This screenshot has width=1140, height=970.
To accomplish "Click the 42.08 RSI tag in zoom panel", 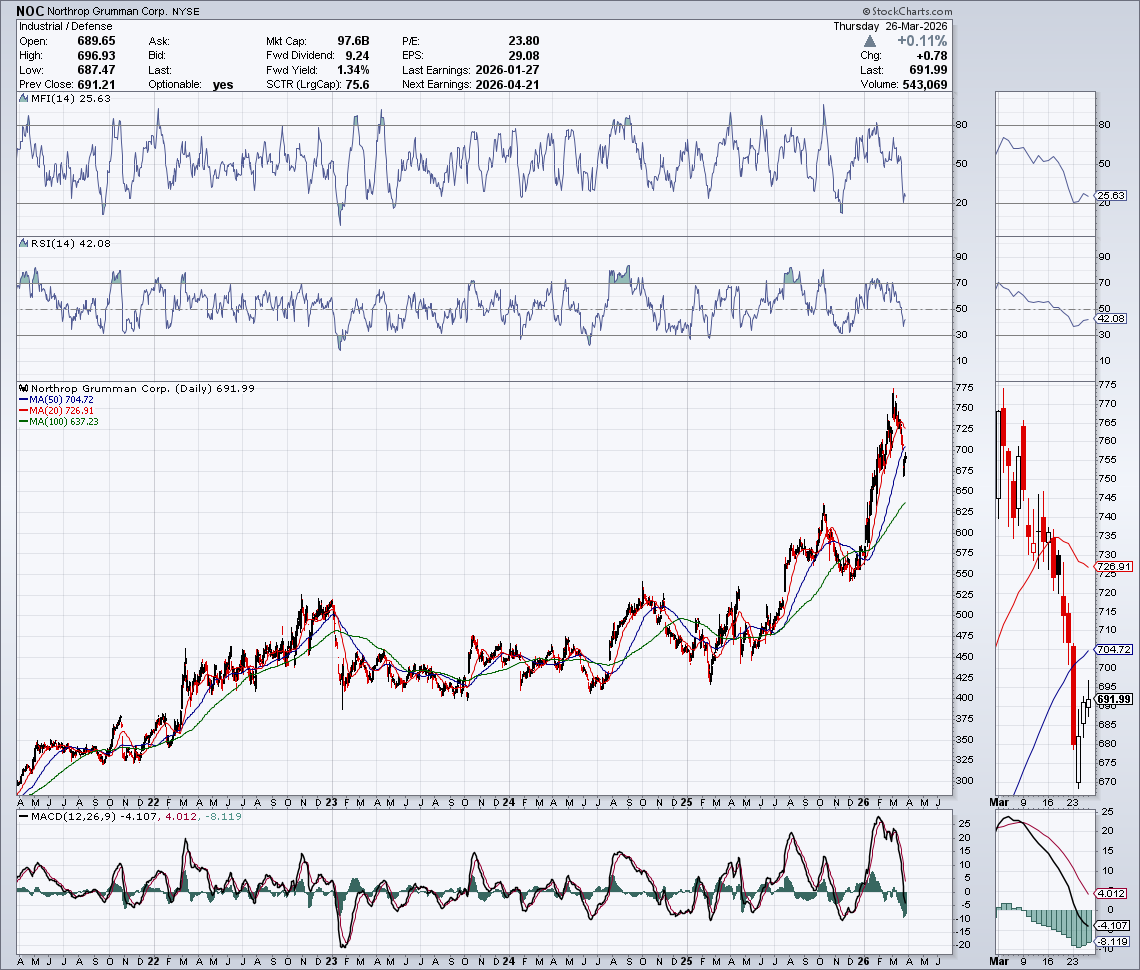I will click(x=1111, y=318).
